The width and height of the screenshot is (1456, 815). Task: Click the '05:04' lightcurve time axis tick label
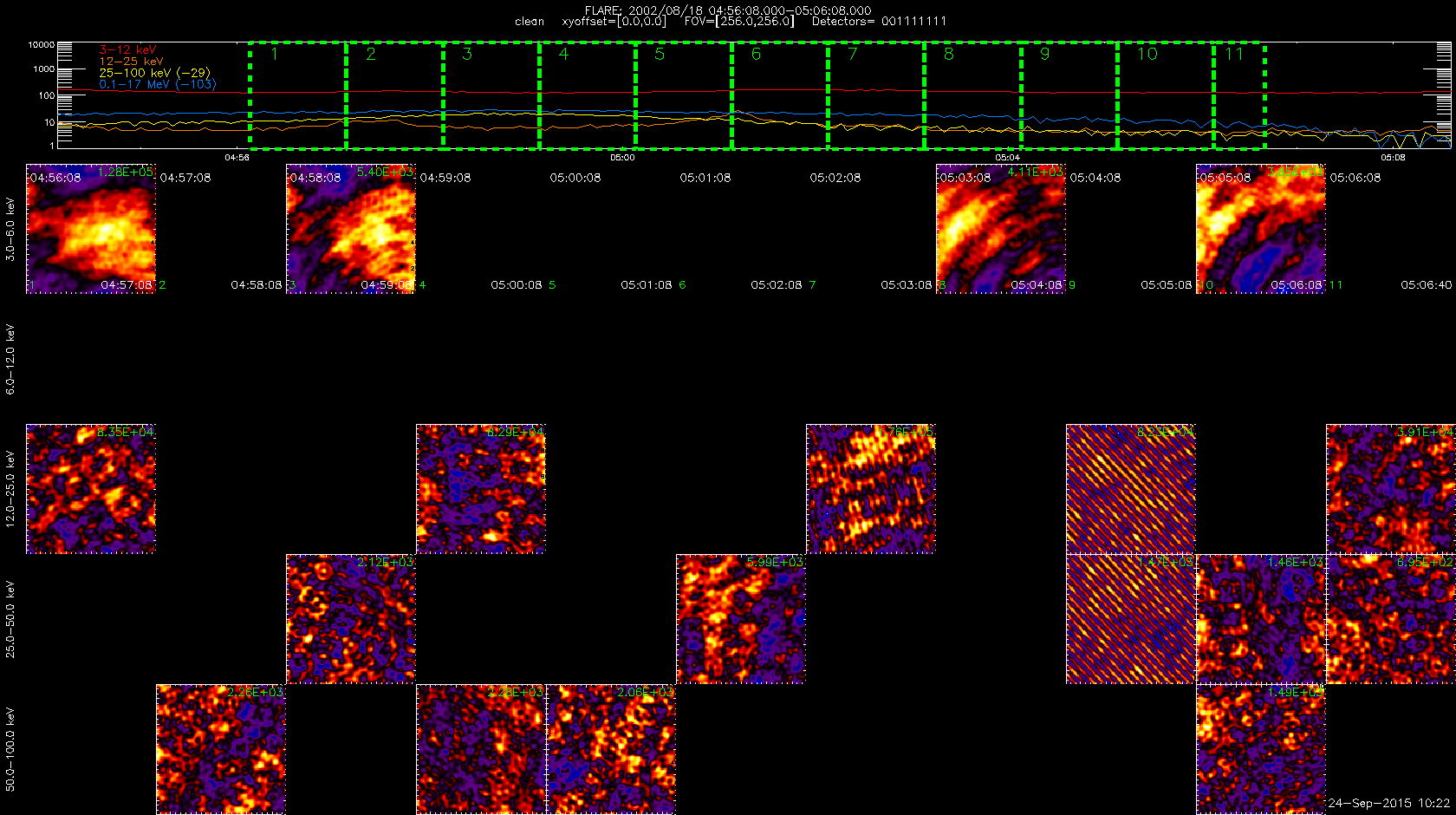1007,158
